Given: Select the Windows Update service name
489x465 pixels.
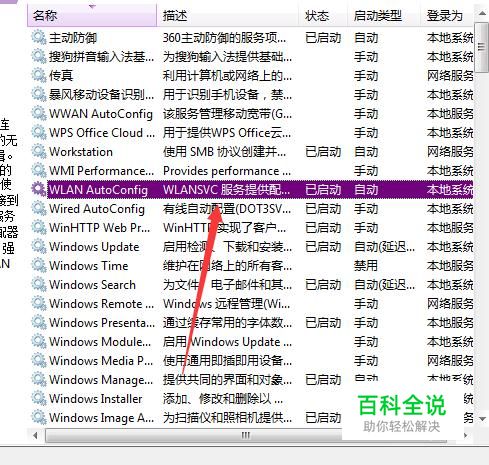Looking at the screenshot, I should point(94,247).
